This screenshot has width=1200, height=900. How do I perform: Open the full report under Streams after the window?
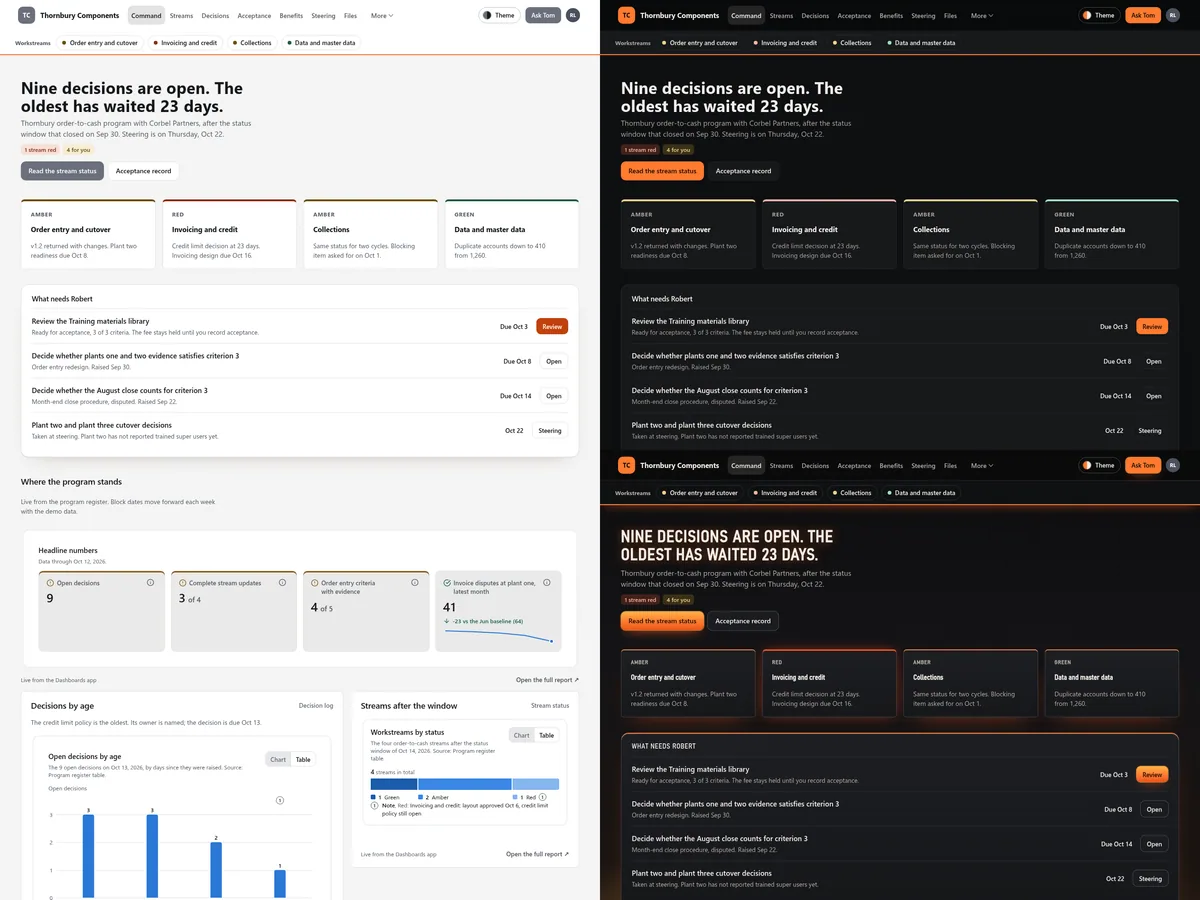(537, 854)
